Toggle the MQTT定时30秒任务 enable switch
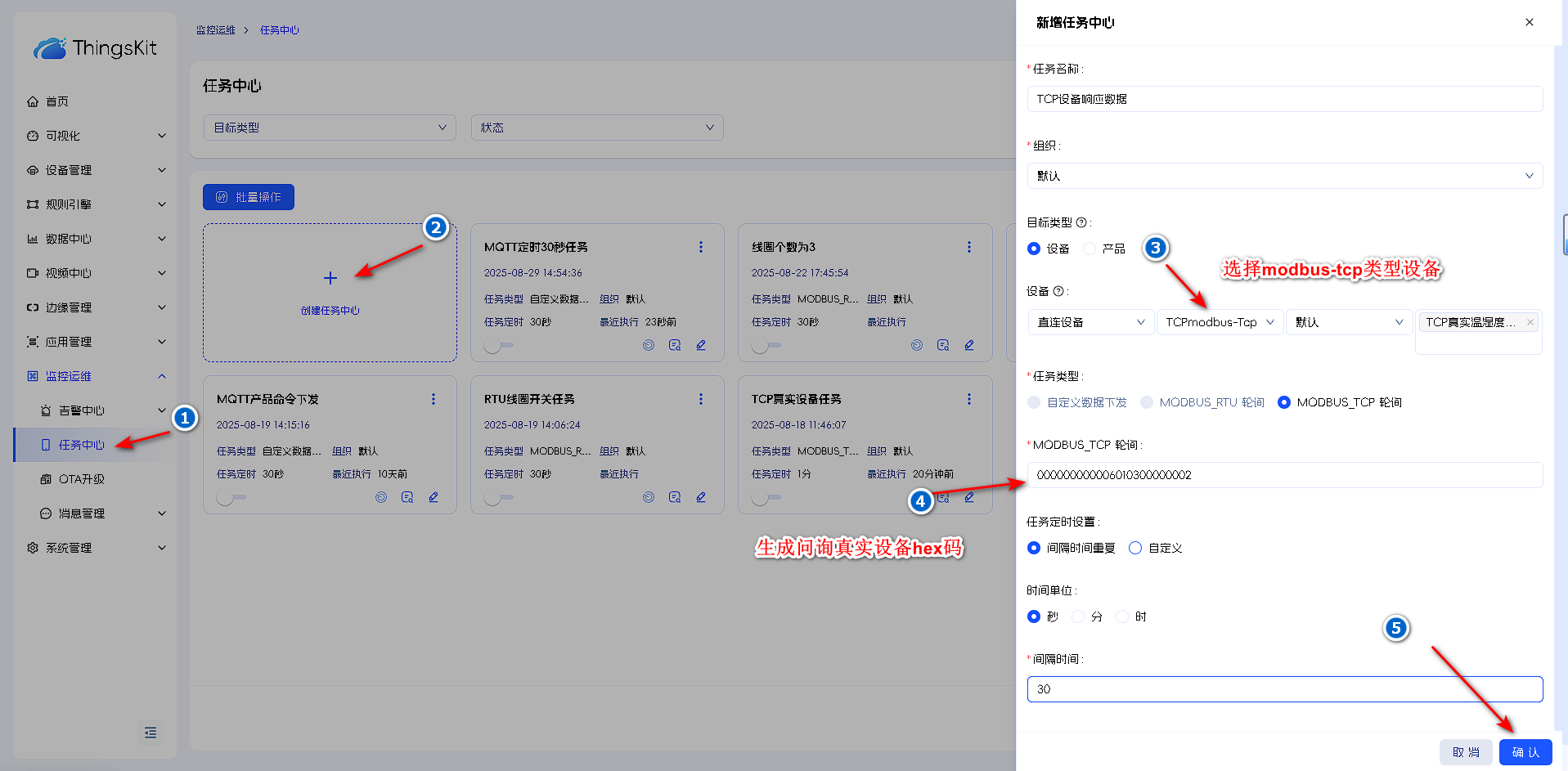This screenshot has height=771, width=1568. [x=498, y=346]
